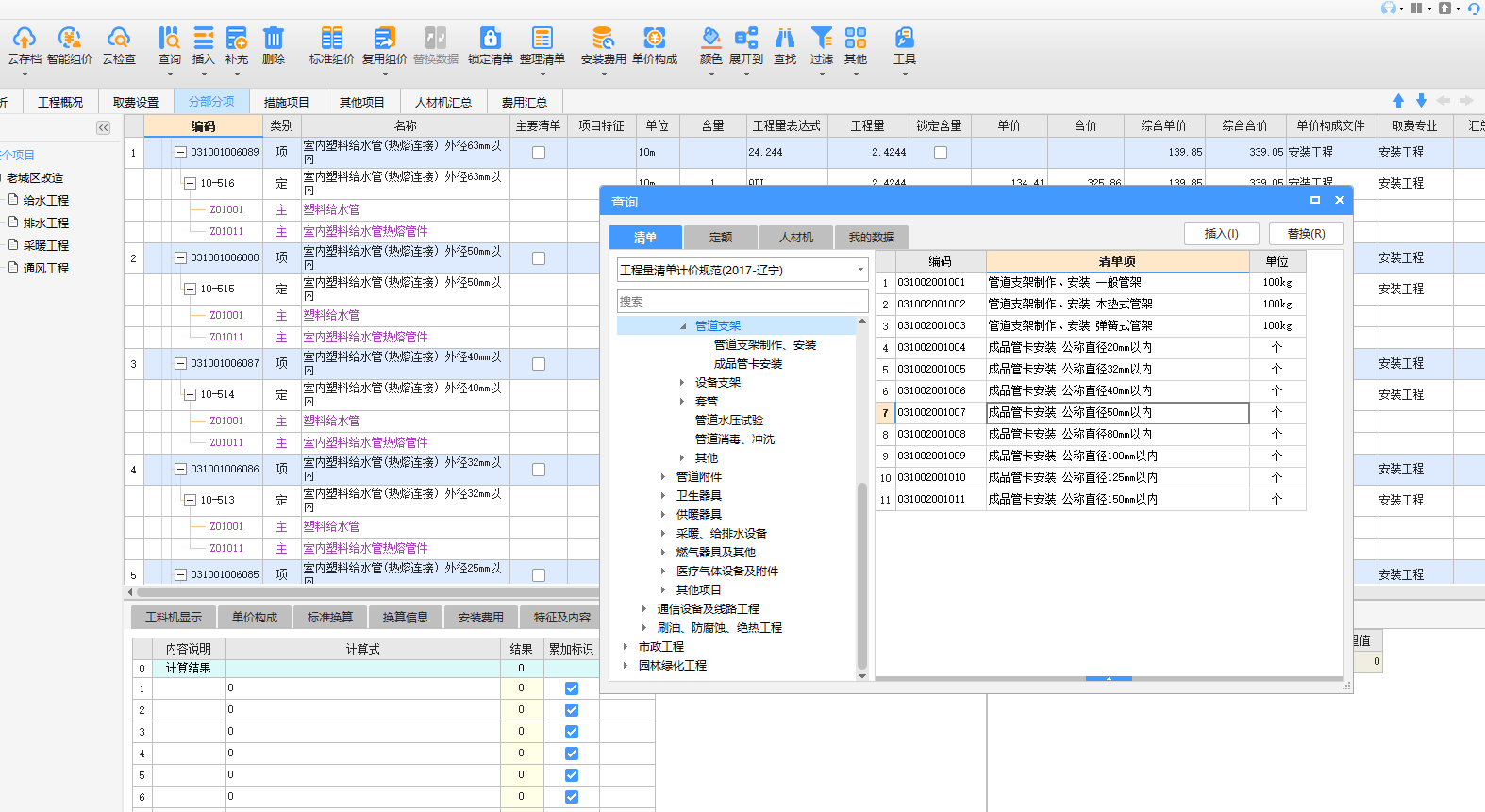1485x812 pixels.
Task: Click the 复用组价 reuse pricing icon
Action: click(x=385, y=39)
